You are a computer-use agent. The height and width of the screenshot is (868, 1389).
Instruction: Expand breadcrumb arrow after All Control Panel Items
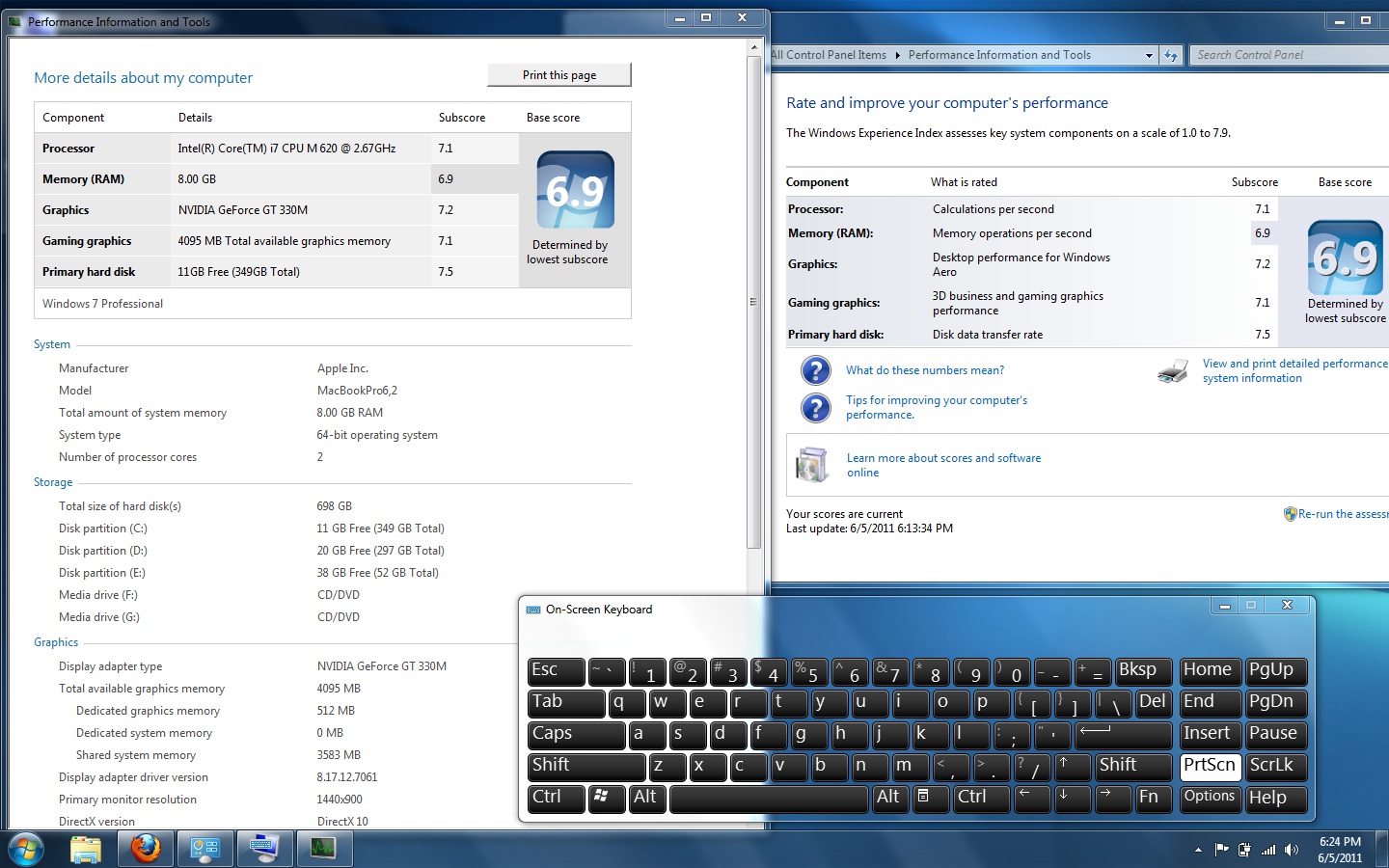[897, 55]
